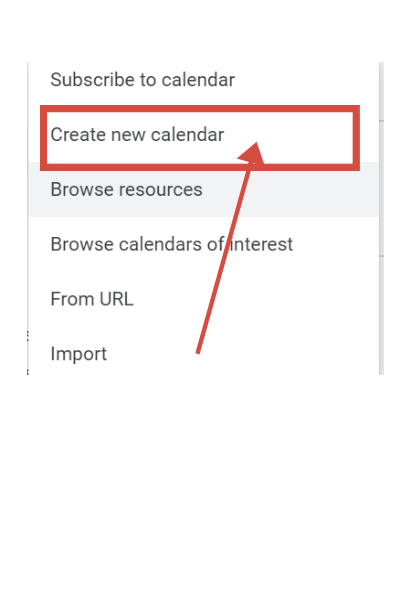This screenshot has height=600, width=400.
Task: Select Subscribe to calendar menu option
Action: pos(142,80)
